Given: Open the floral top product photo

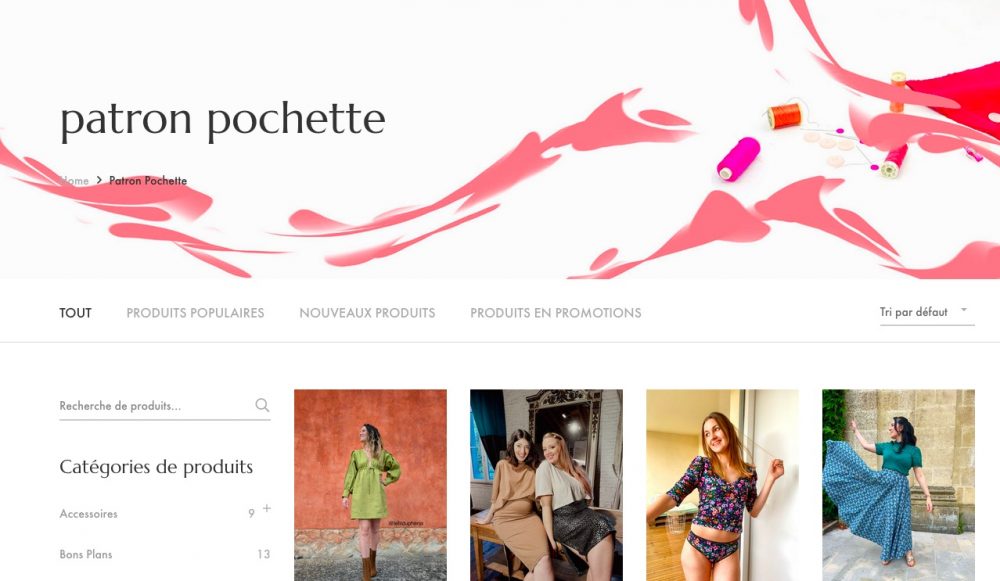Looking at the screenshot, I should point(723,485).
